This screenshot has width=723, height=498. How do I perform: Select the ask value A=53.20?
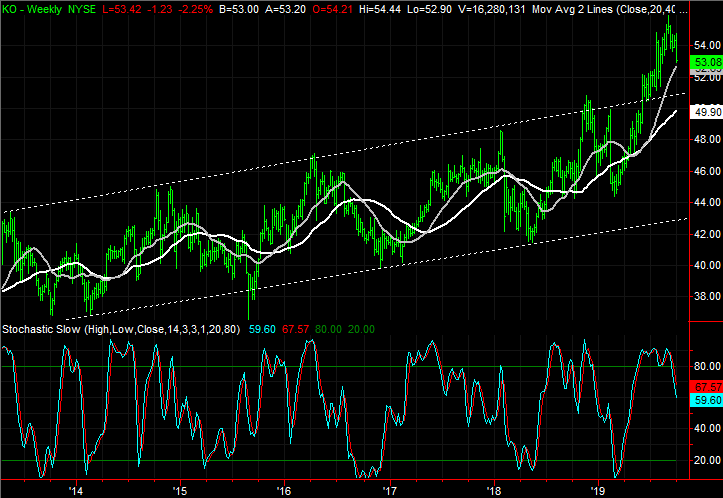click(x=285, y=9)
